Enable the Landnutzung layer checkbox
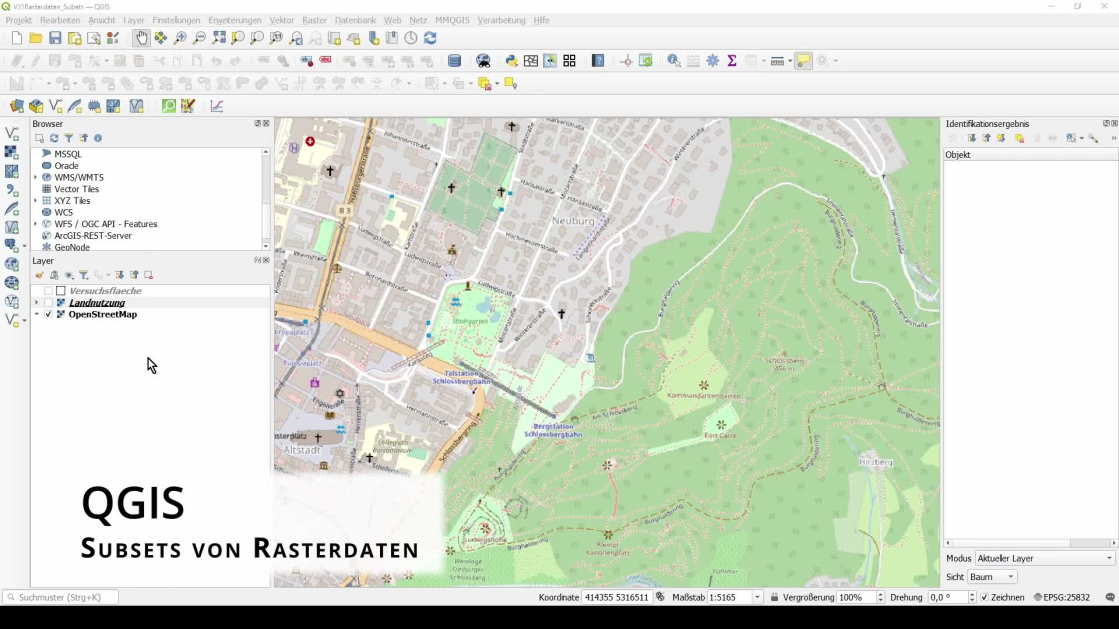The height and width of the screenshot is (629, 1119). pyautogui.click(x=48, y=303)
